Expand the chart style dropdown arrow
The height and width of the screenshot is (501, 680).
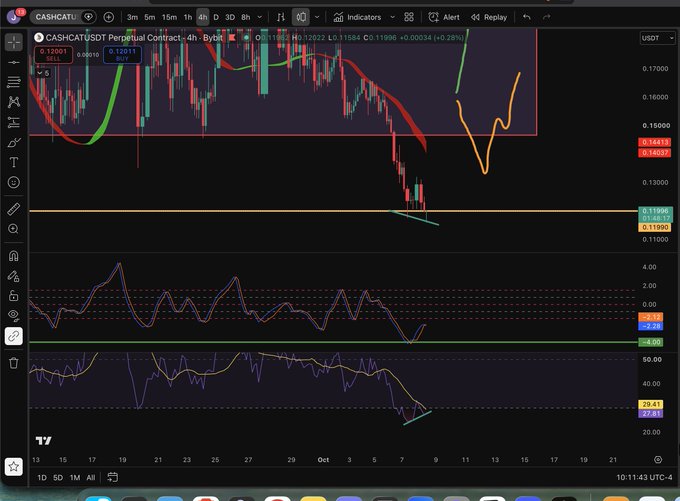coord(317,17)
